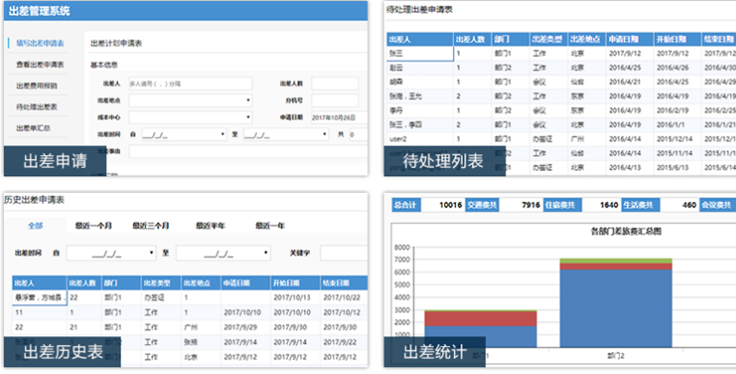This screenshot has height=374, width=736.
Task: Click the 关键字 search field
Action: [x=344, y=253]
